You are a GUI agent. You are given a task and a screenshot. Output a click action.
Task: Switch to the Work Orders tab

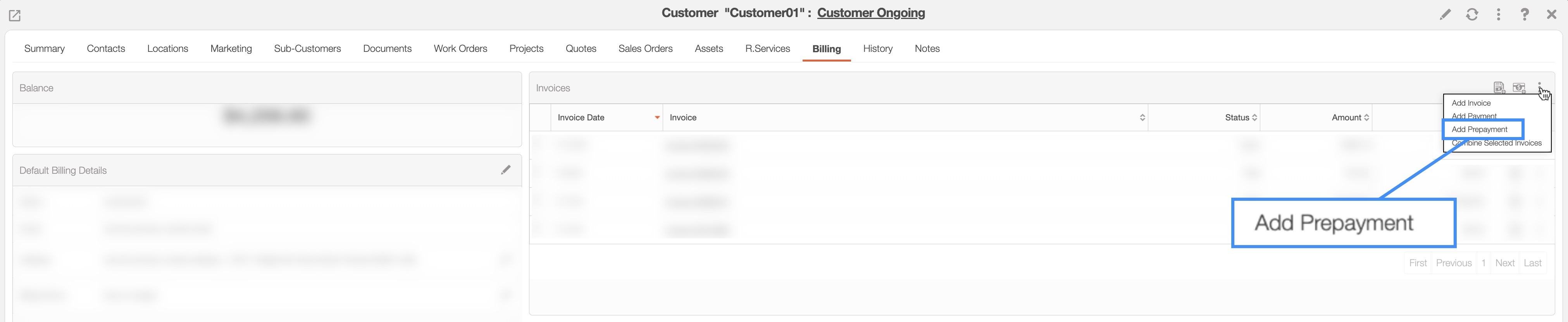460,49
